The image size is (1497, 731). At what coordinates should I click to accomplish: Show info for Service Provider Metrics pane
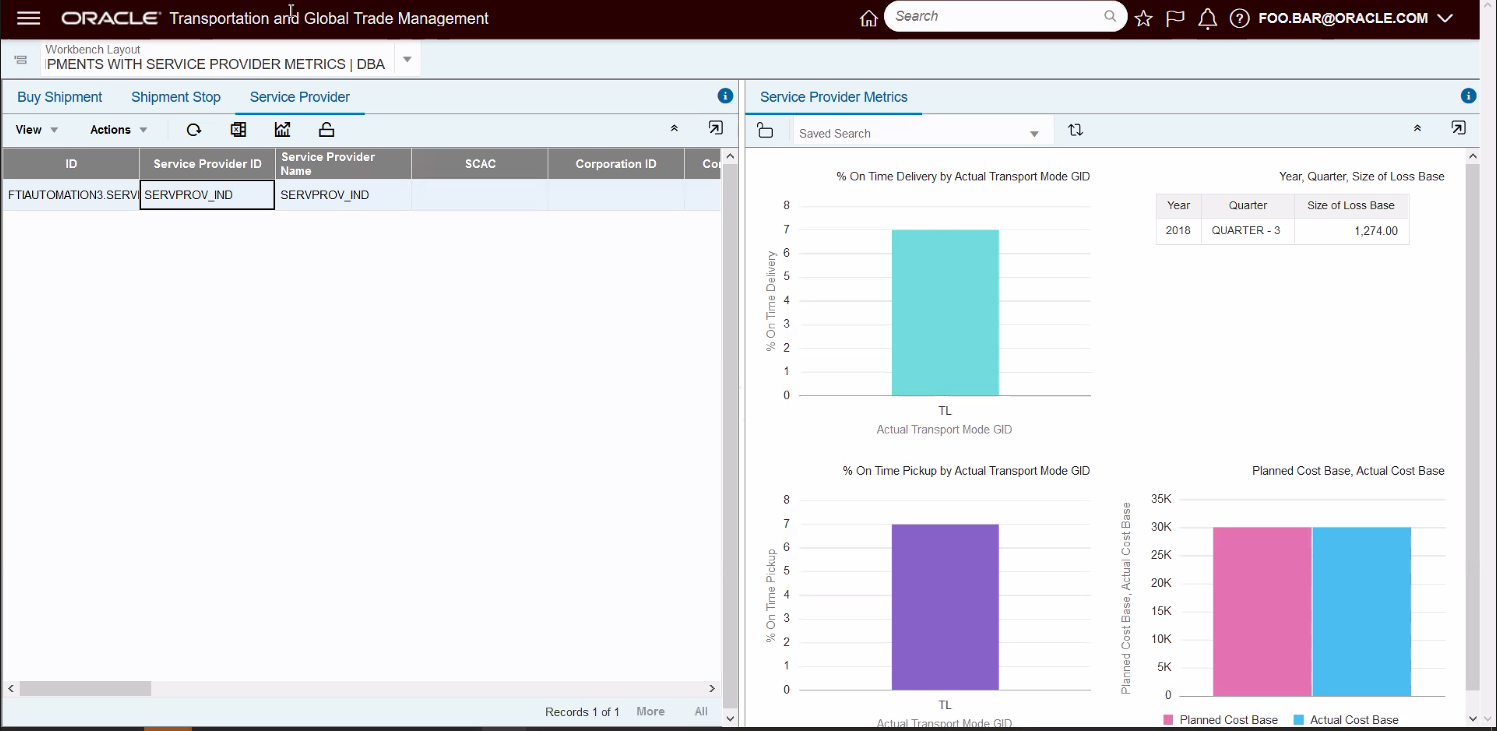click(x=1468, y=96)
